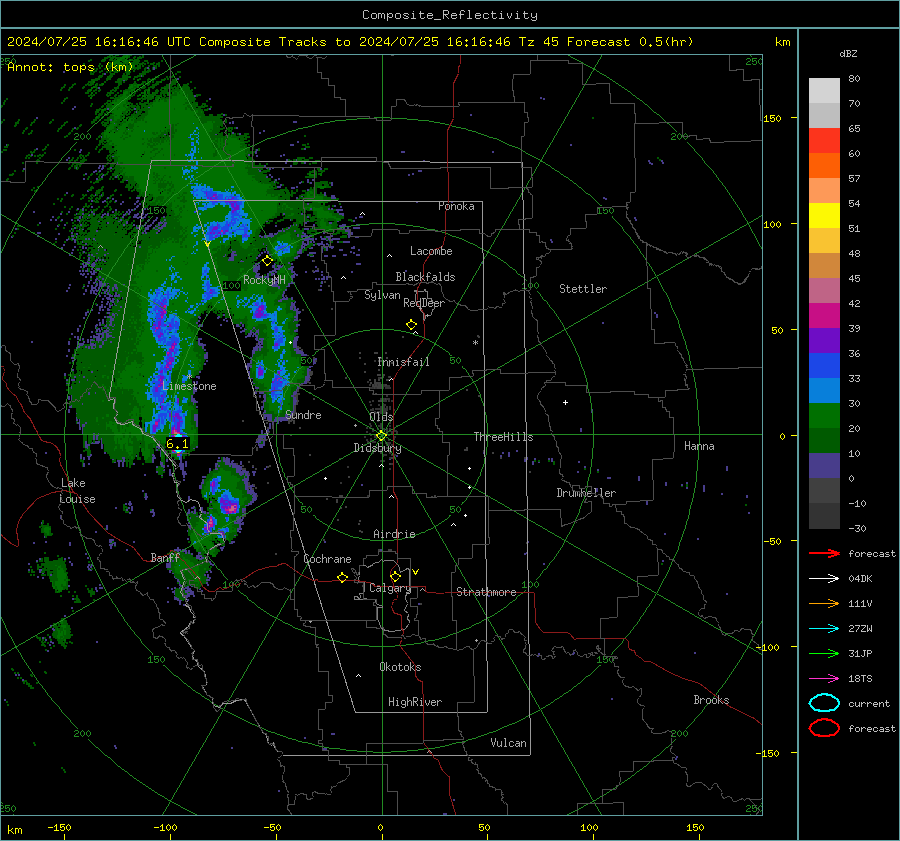Click the Calgary city label
The height and width of the screenshot is (841, 900).
[390, 588]
